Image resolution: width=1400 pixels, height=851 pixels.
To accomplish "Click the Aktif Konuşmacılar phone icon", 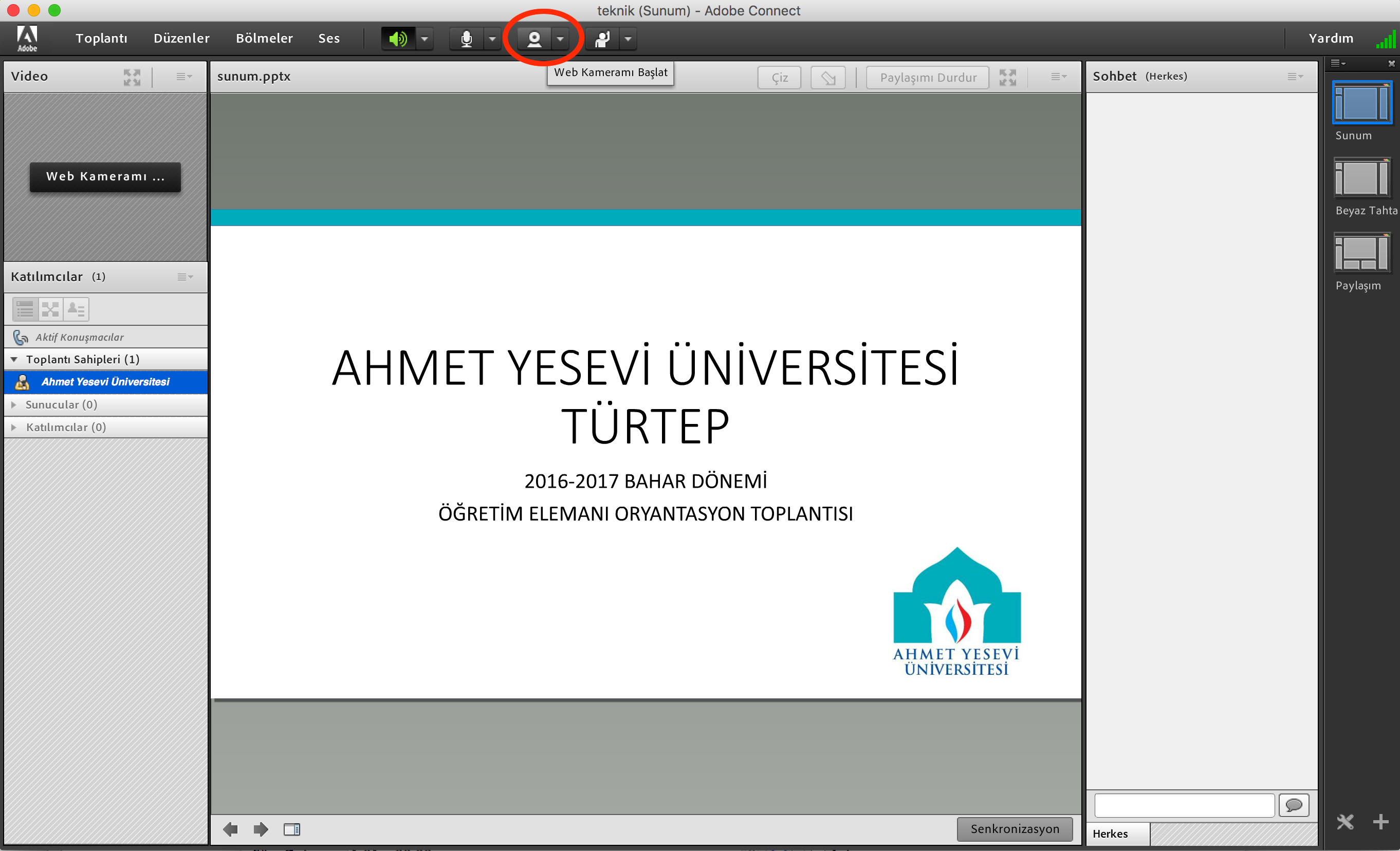I will click(21, 337).
